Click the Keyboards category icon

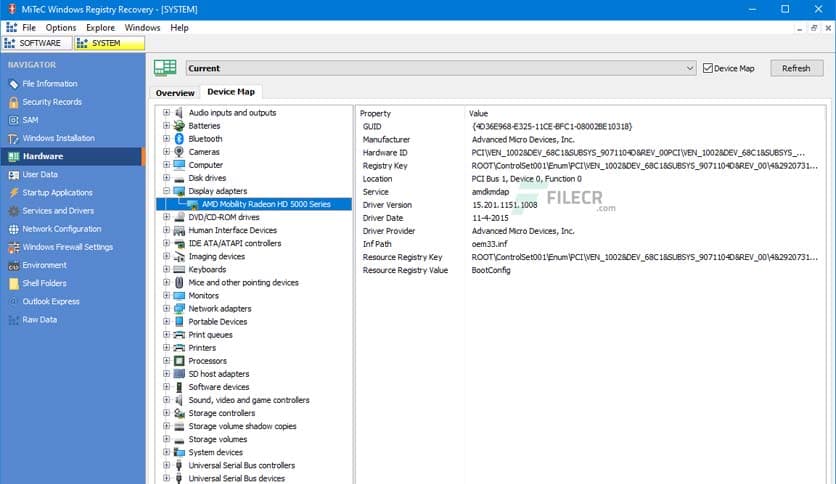[x=180, y=269]
